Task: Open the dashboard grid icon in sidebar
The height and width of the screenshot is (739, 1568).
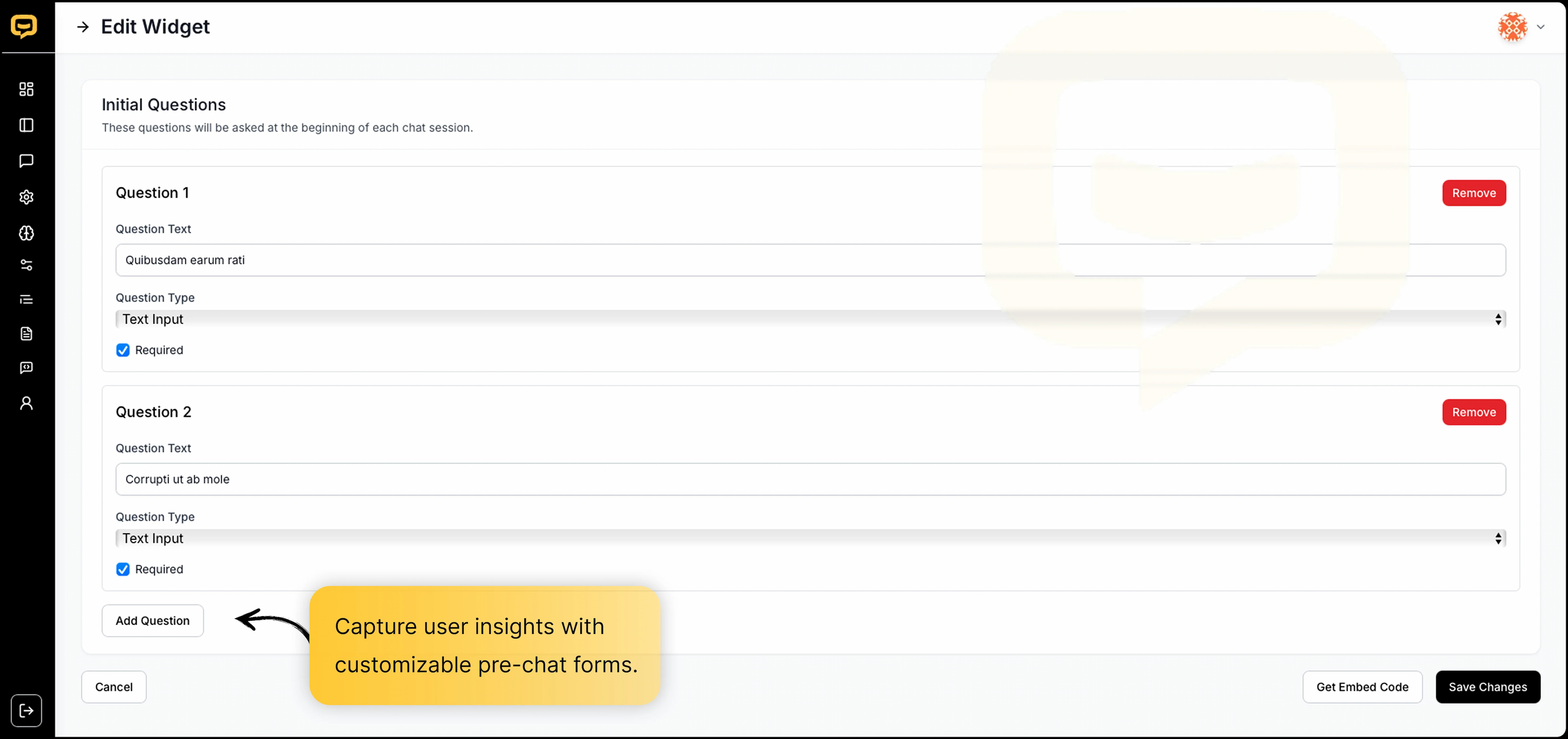Action: tap(26, 89)
